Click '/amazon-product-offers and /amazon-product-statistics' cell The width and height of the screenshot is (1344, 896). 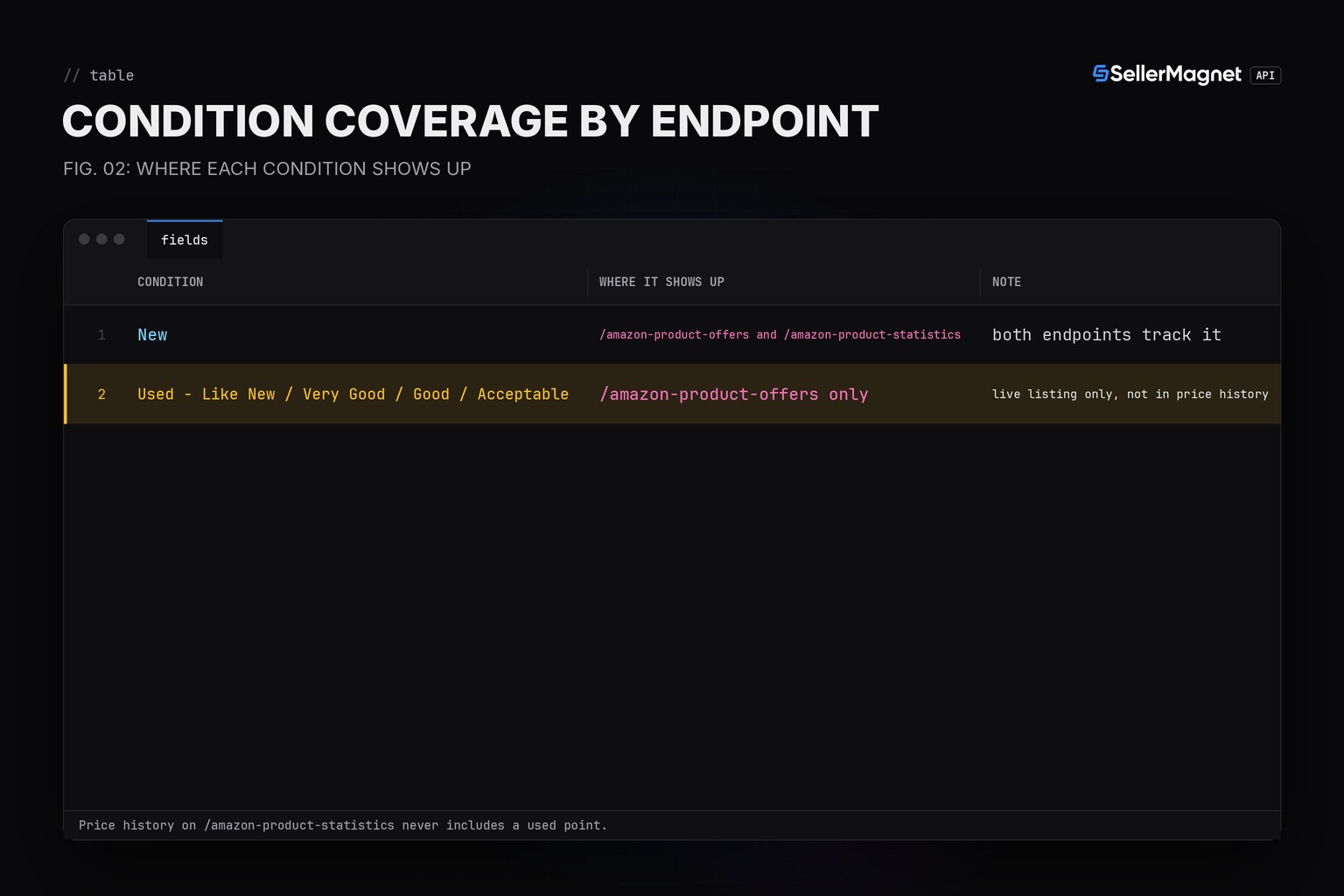(780, 334)
